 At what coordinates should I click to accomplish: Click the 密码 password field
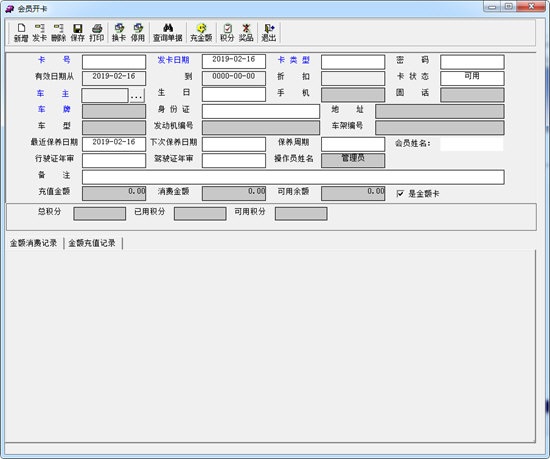point(472,62)
